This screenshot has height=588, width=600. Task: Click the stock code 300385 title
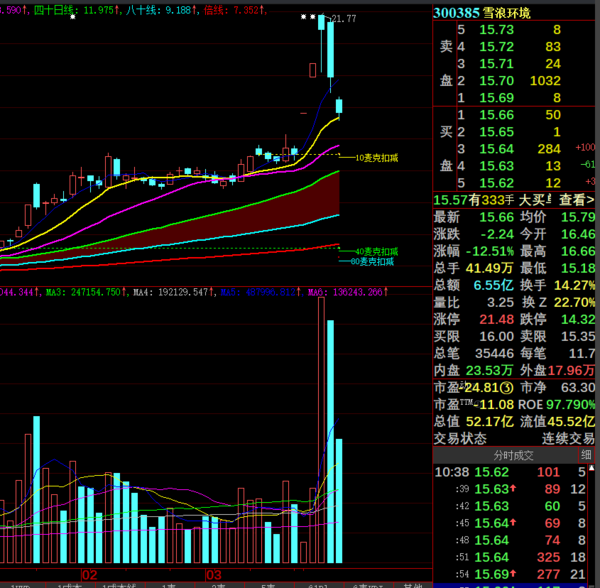[x=455, y=12]
